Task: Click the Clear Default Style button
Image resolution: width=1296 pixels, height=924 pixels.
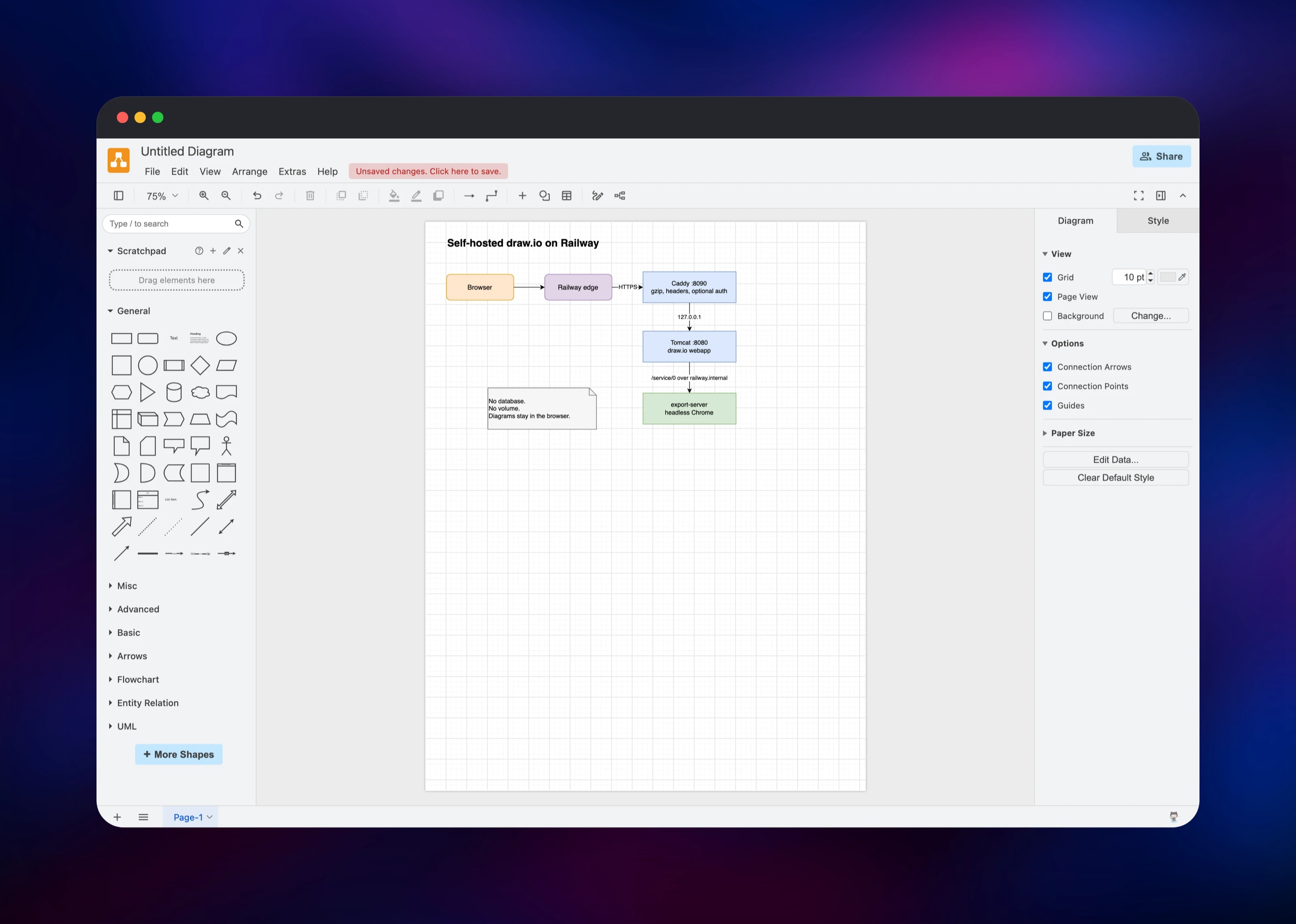Action: [1115, 478]
